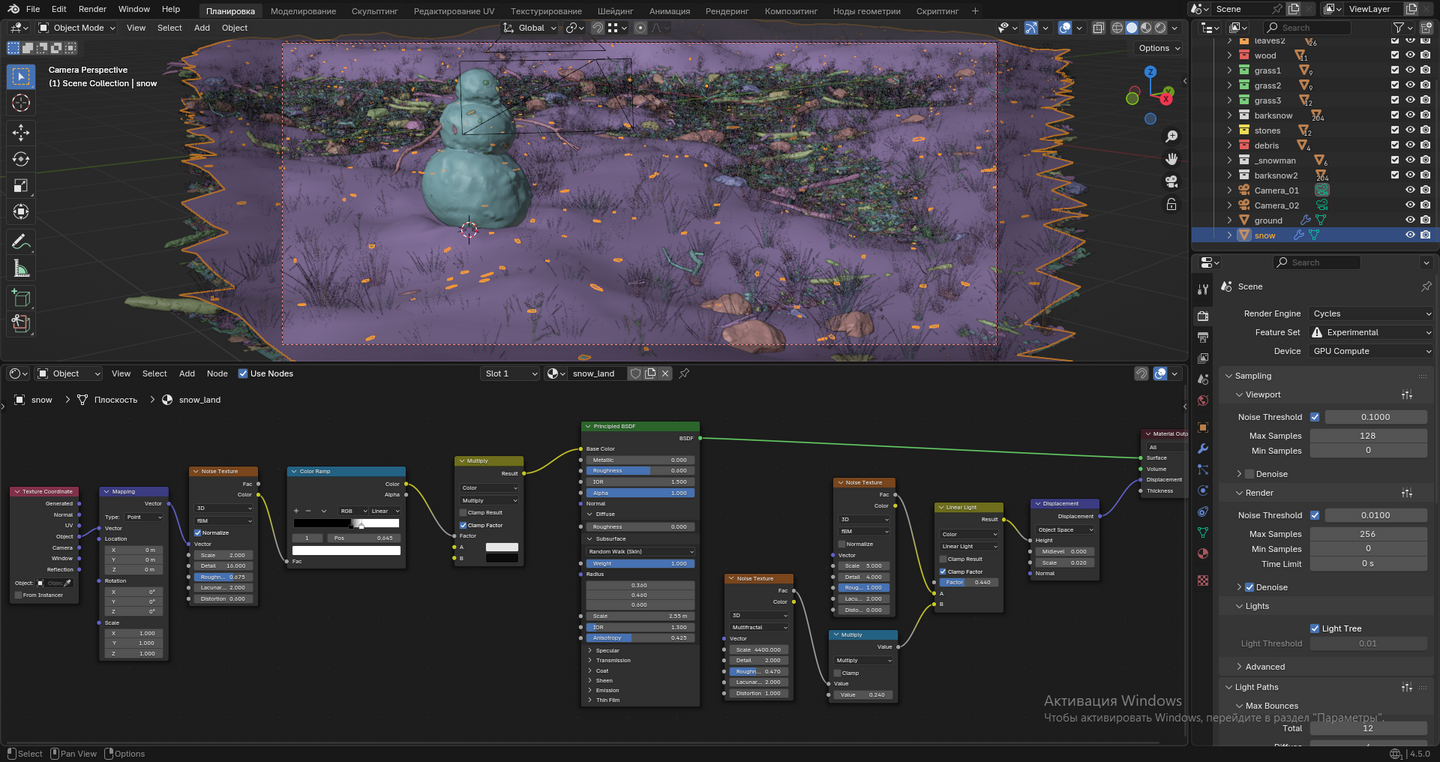Click the Viewport Max Samples field
The height and width of the screenshot is (762, 1440).
1367,436
